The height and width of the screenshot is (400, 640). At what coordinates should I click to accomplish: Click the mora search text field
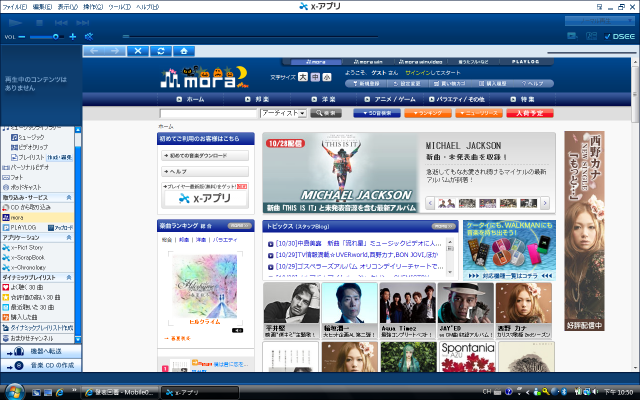[x=208, y=113]
